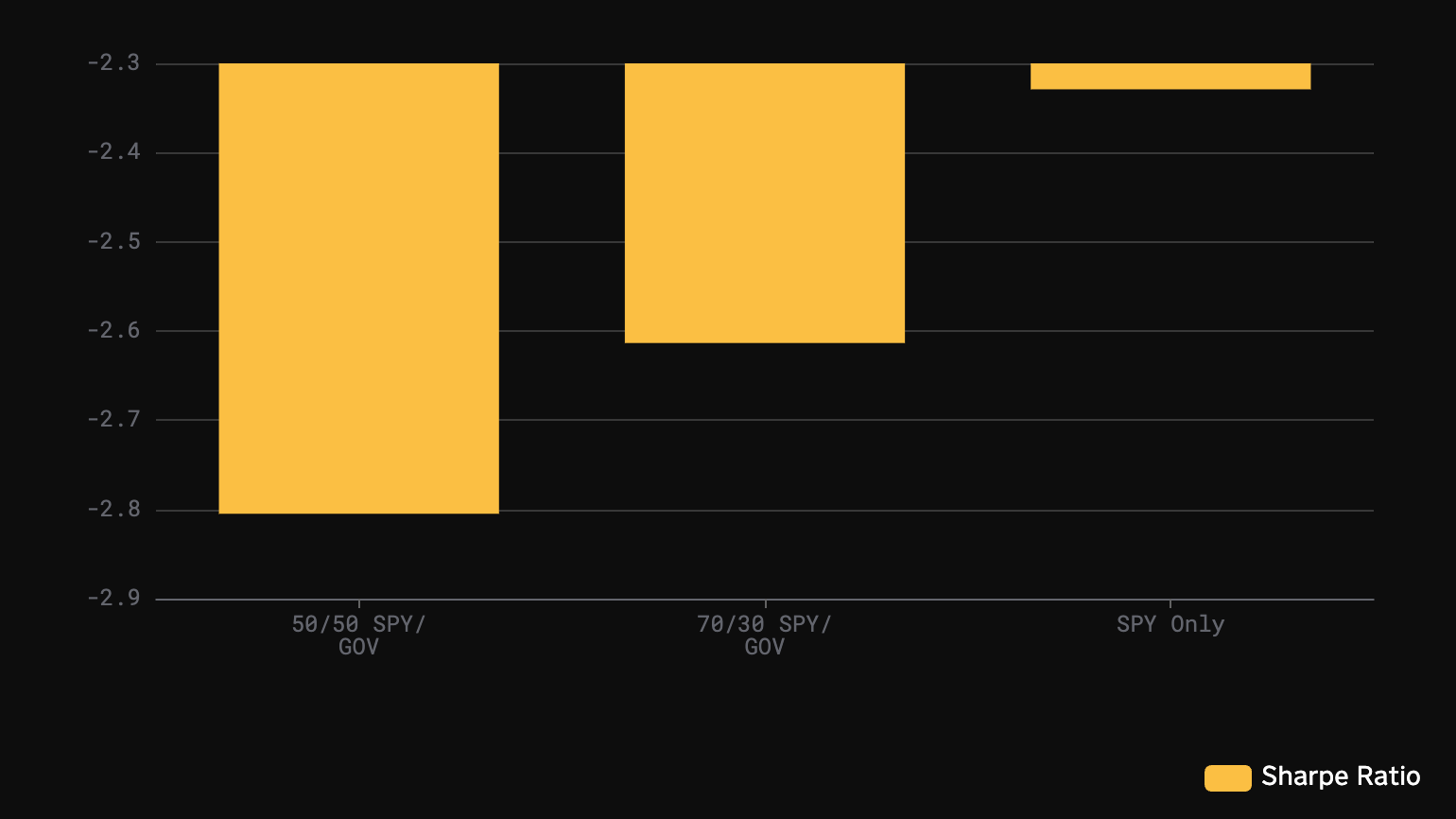This screenshot has height=819, width=1456.
Task: Select the SPY Only axis label
Action: point(1170,624)
